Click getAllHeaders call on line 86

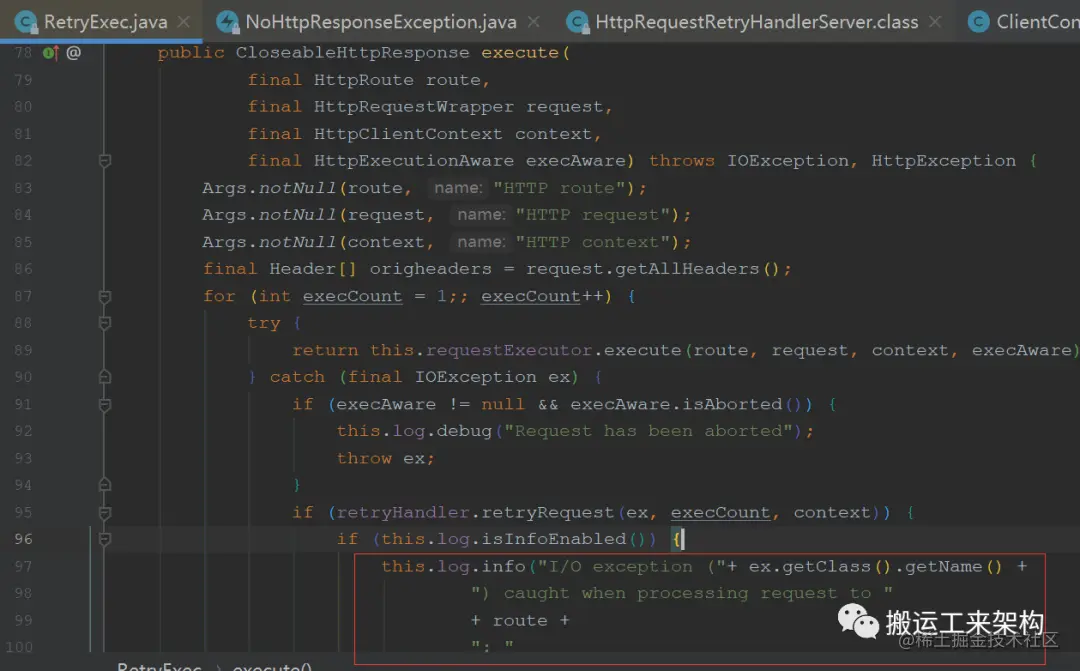coord(687,269)
